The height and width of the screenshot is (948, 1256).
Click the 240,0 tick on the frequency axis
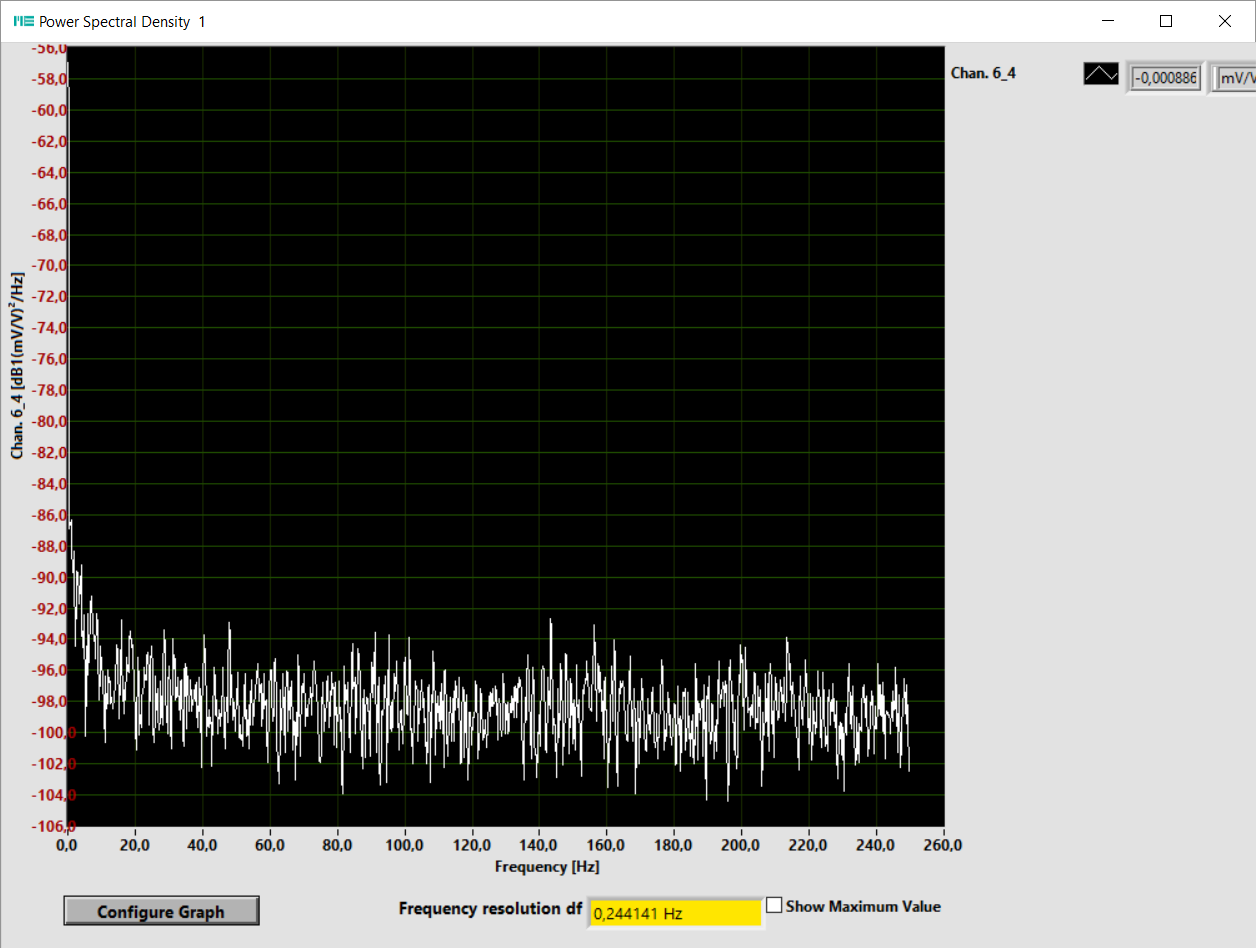point(876,845)
